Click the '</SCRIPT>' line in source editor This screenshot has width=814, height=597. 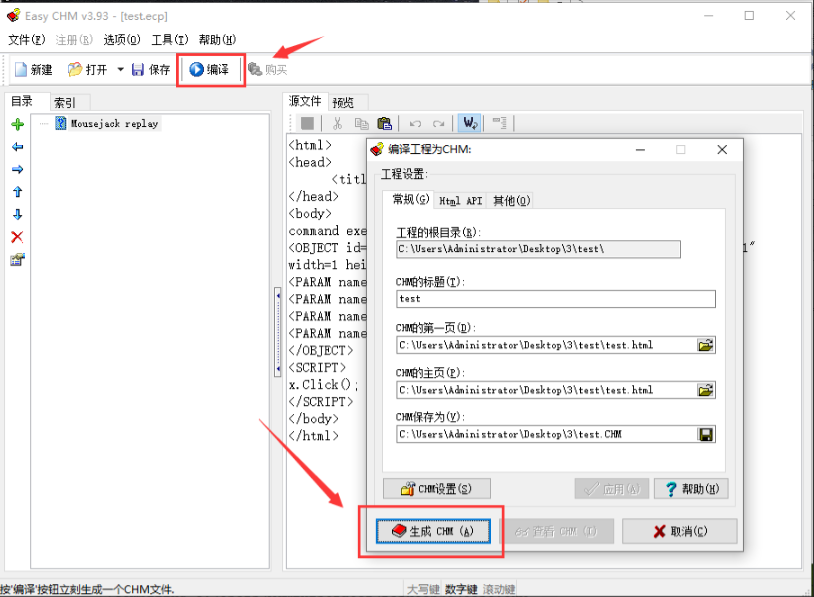pyautogui.click(x=321, y=402)
